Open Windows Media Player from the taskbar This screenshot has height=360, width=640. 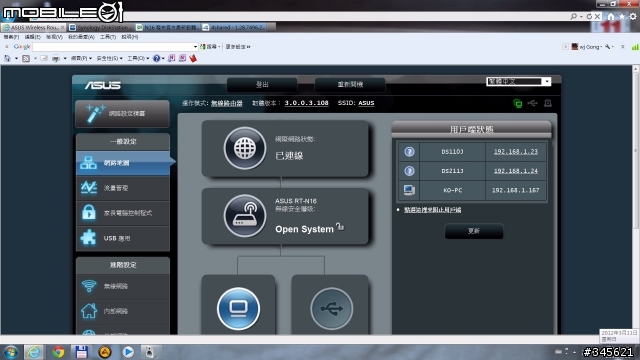[x=128, y=352]
